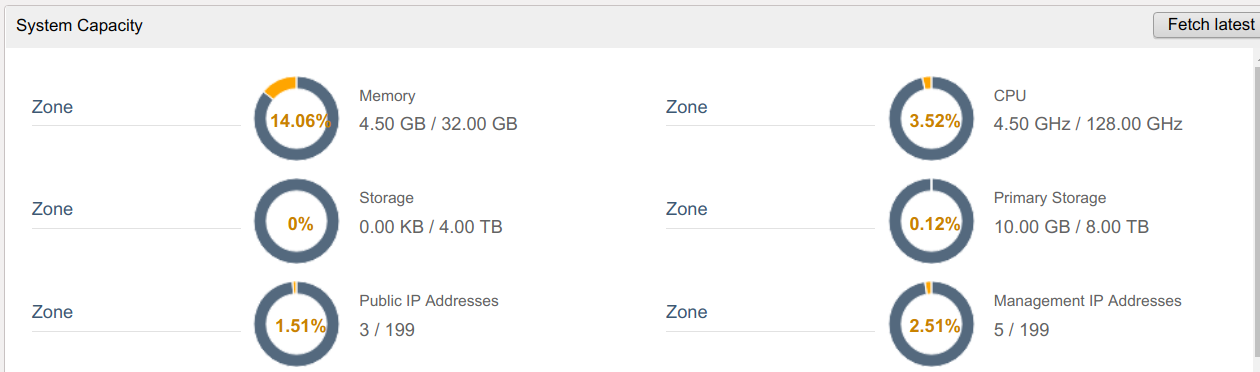The height and width of the screenshot is (372, 1260).
Task: Select the Public IP Addresses donut chart
Action: (297, 324)
